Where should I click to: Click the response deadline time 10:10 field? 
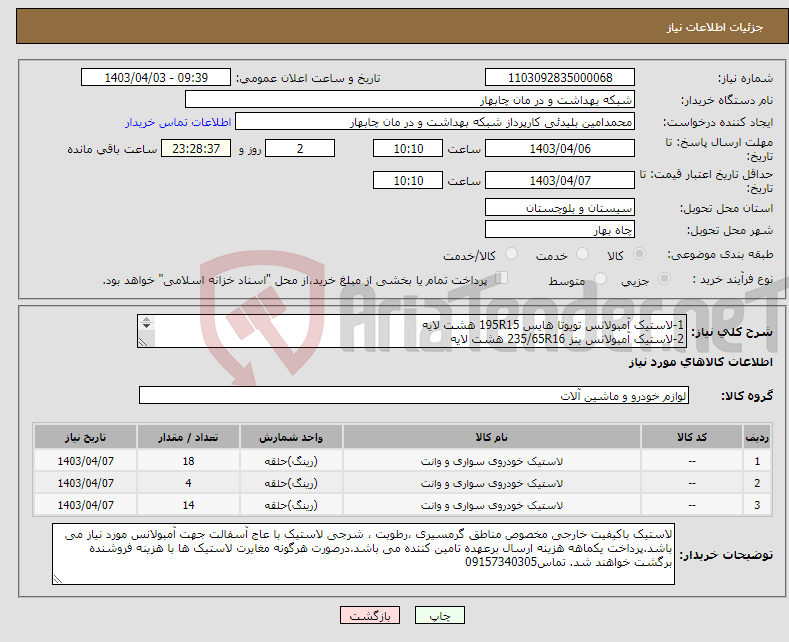click(408, 148)
